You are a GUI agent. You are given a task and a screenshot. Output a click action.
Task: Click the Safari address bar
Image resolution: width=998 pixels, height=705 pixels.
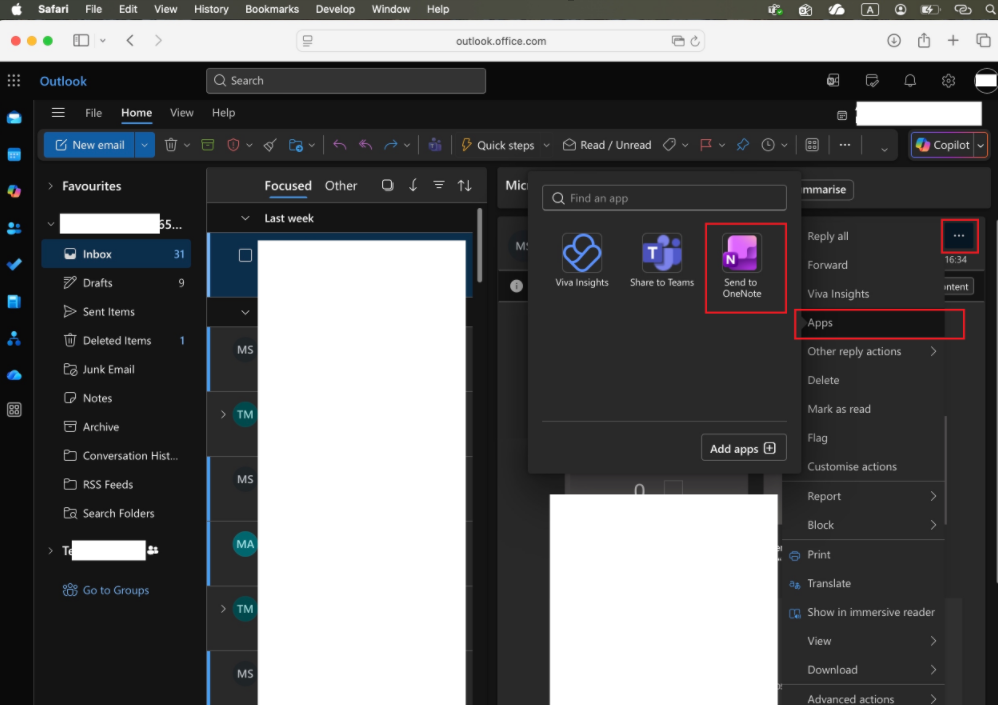click(500, 41)
